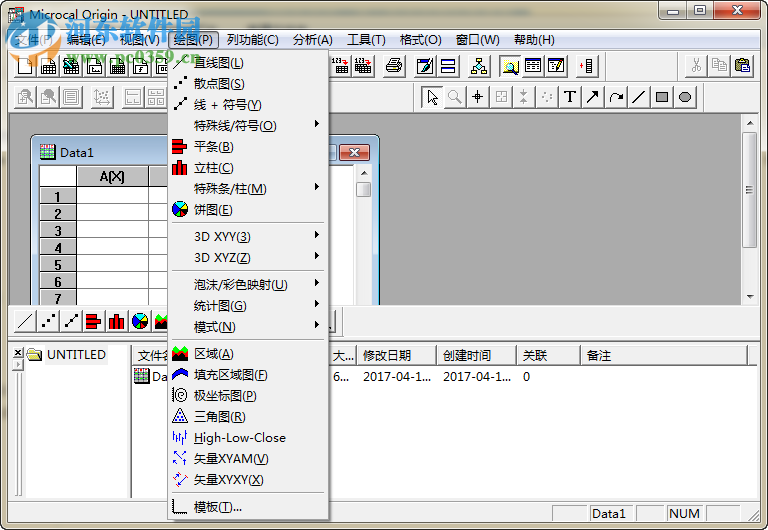This screenshot has height=530, width=768.
Task: Open the 窗口(W) menu
Action: pyautogui.click(x=477, y=40)
